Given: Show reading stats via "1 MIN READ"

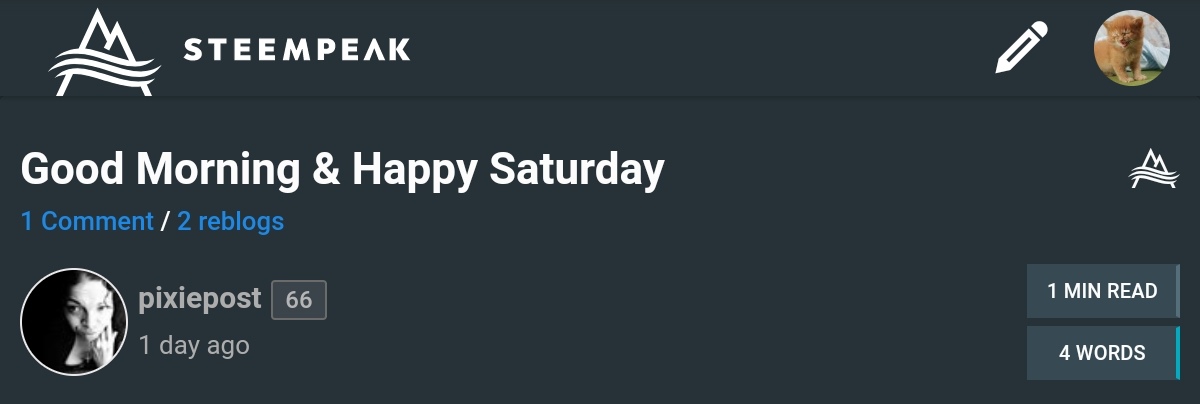Looking at the screenshot, I should [1102, 292].
